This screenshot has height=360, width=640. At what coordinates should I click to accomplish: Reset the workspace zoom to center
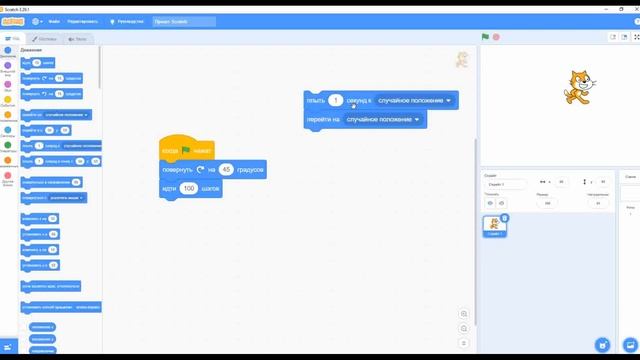click(x=464, y=343)
